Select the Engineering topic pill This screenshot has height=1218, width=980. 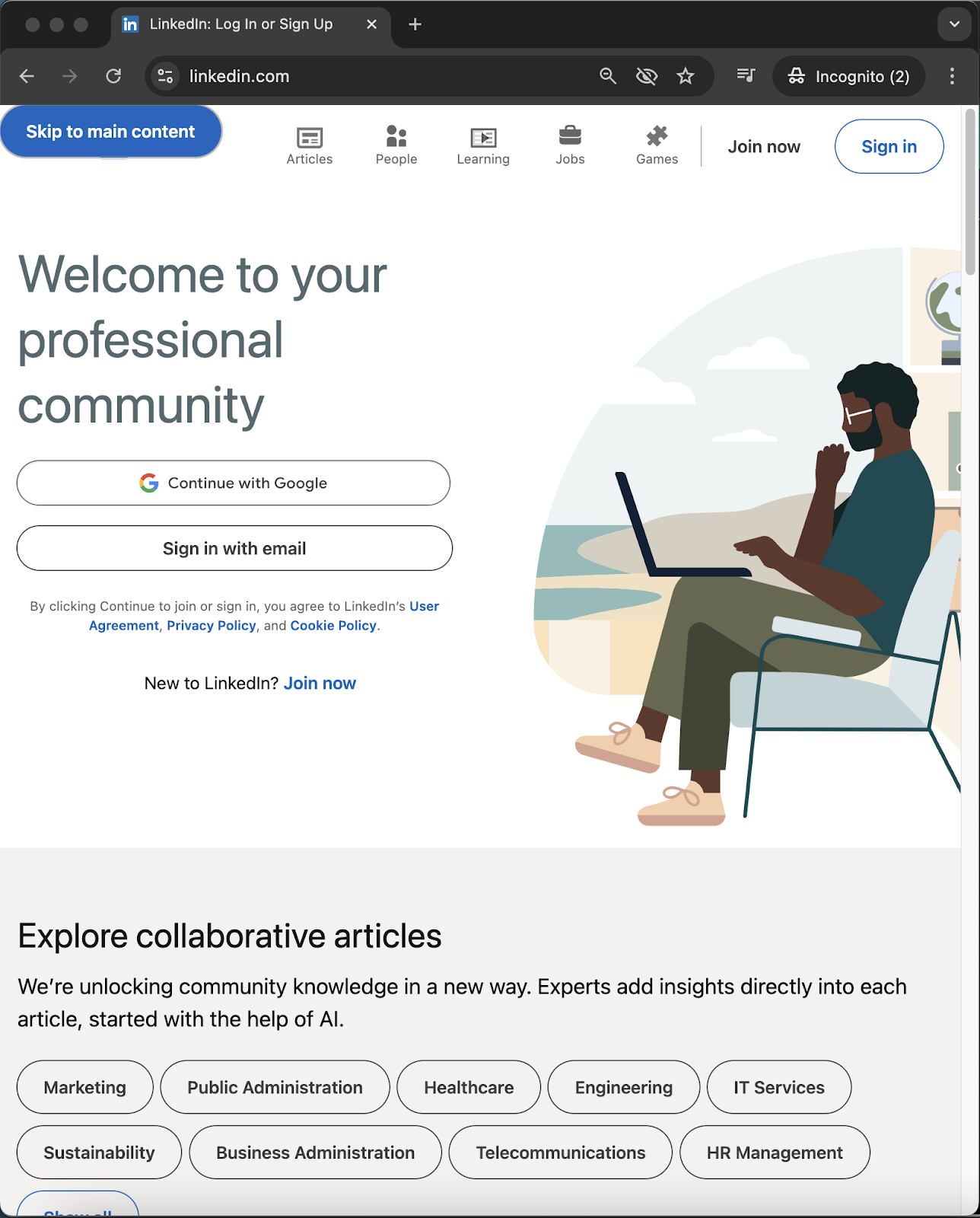coord(624,1087)
